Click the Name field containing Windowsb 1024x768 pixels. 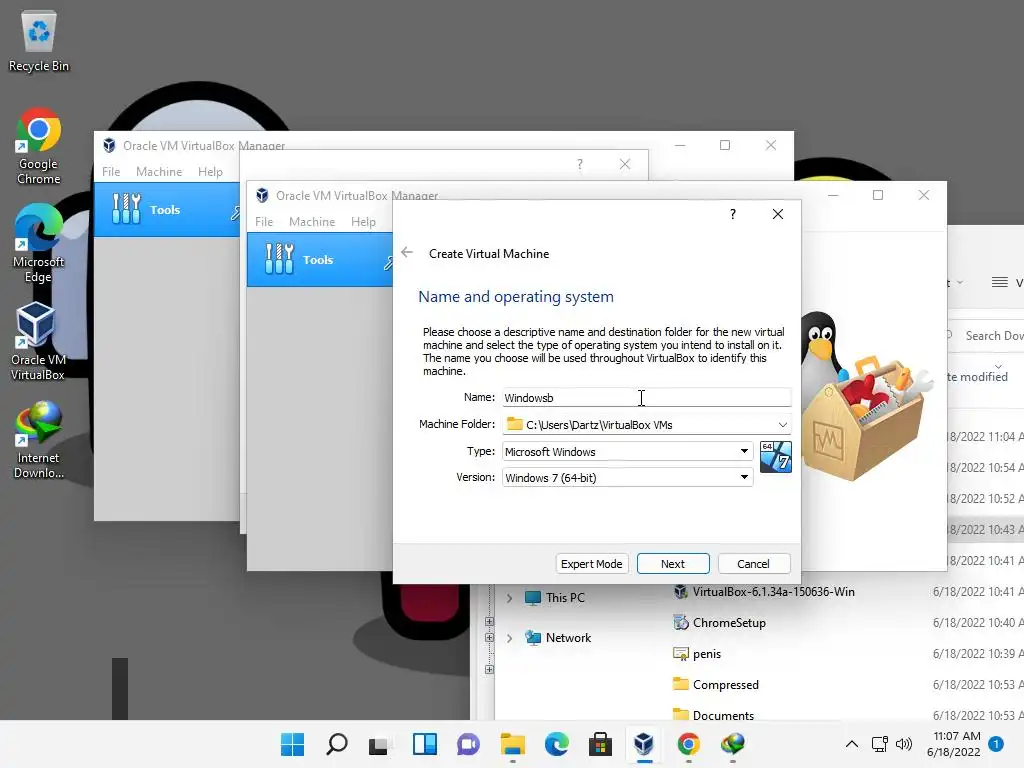647,397
